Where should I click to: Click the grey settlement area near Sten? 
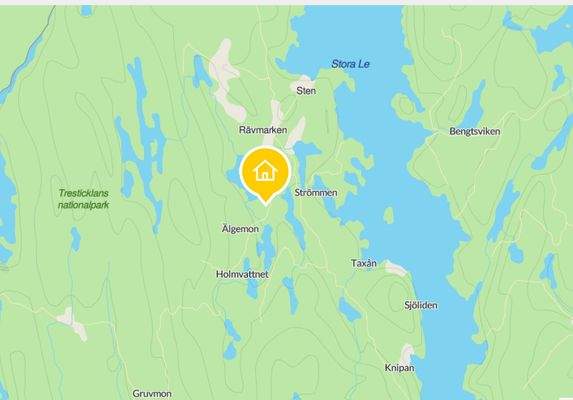pyautogui.click(x=301, y=82)
